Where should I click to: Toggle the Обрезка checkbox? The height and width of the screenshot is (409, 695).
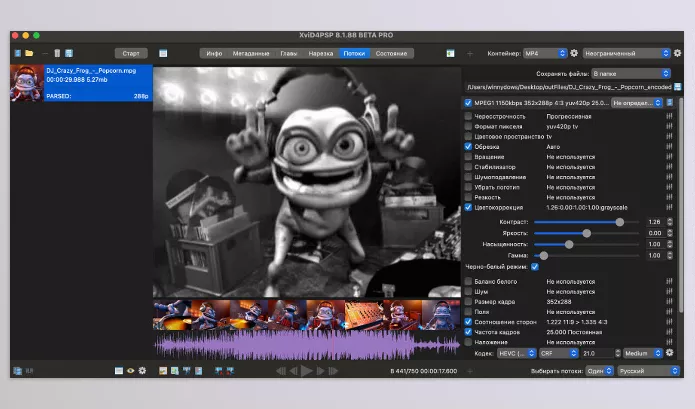pyautogui.click(x=468, y=146)
